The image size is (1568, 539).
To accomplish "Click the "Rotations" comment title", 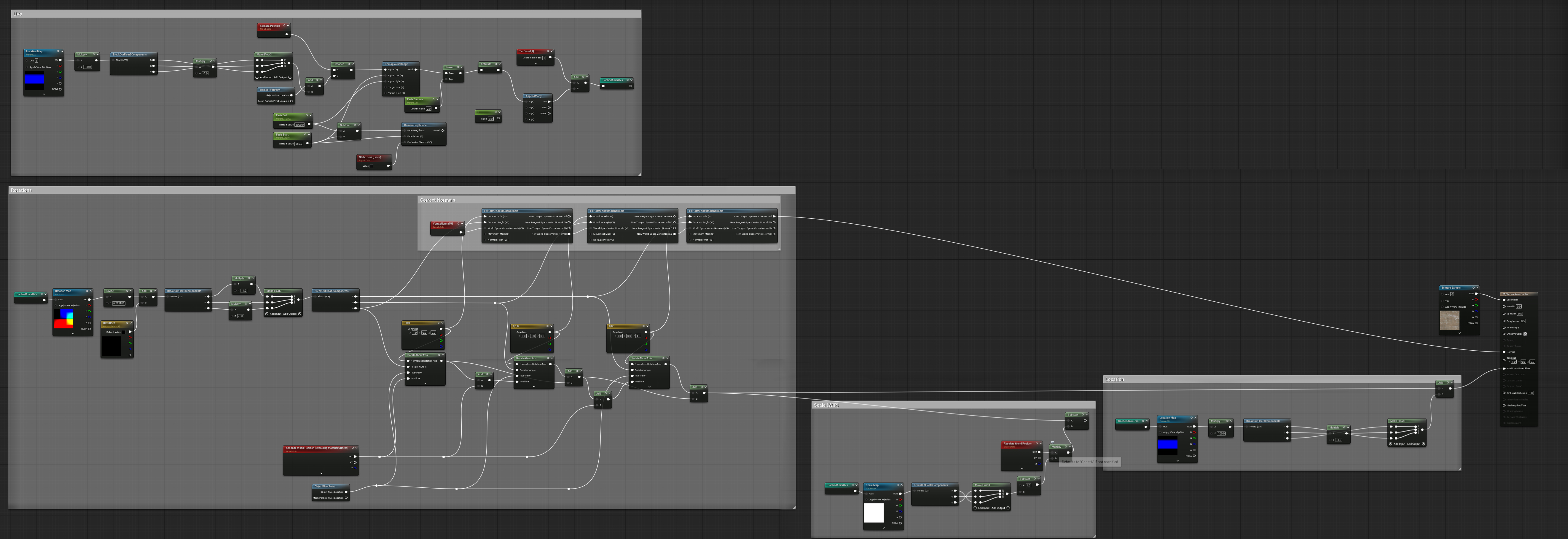I will tap(21, 191).
